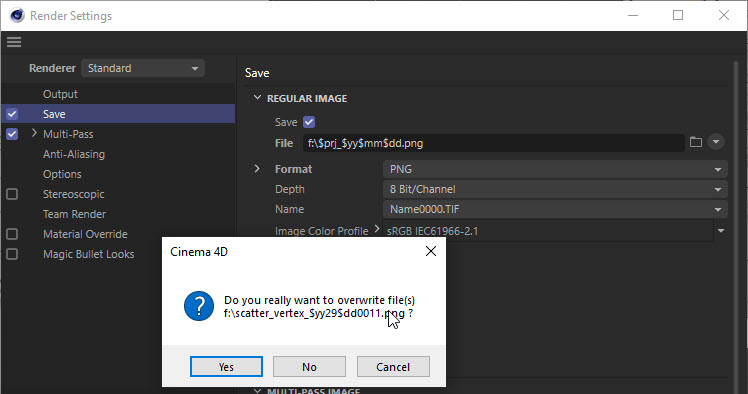The image size is (748, 394).
Task: Select the Output settings page
Action: point(60,94)
